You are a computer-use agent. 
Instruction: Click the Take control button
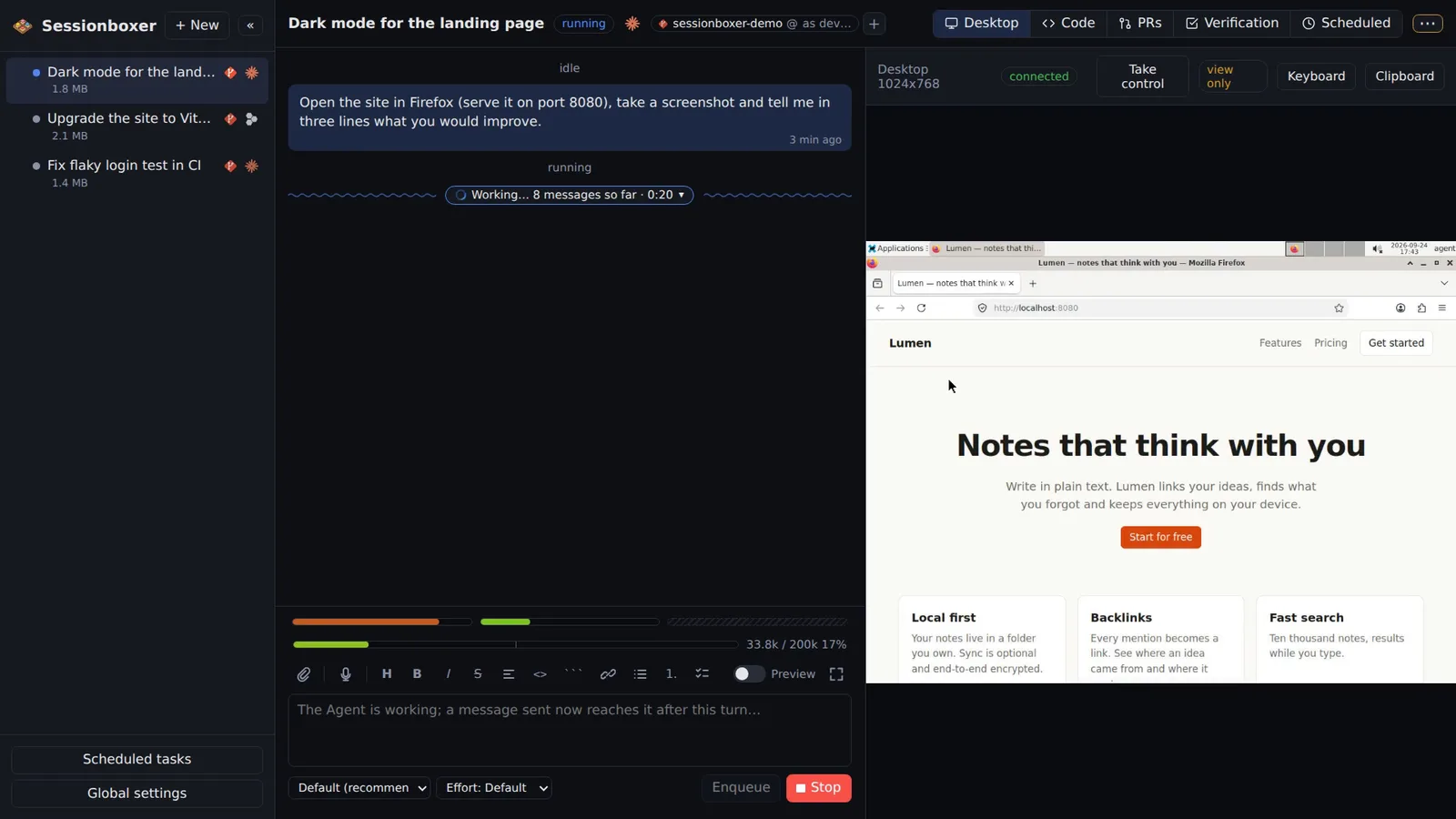(1142, 76)
